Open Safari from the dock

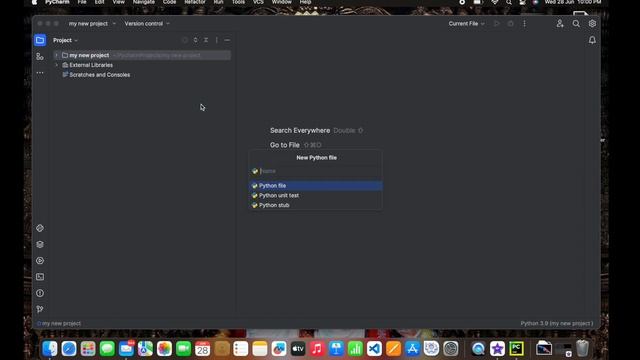click(69, 349)
